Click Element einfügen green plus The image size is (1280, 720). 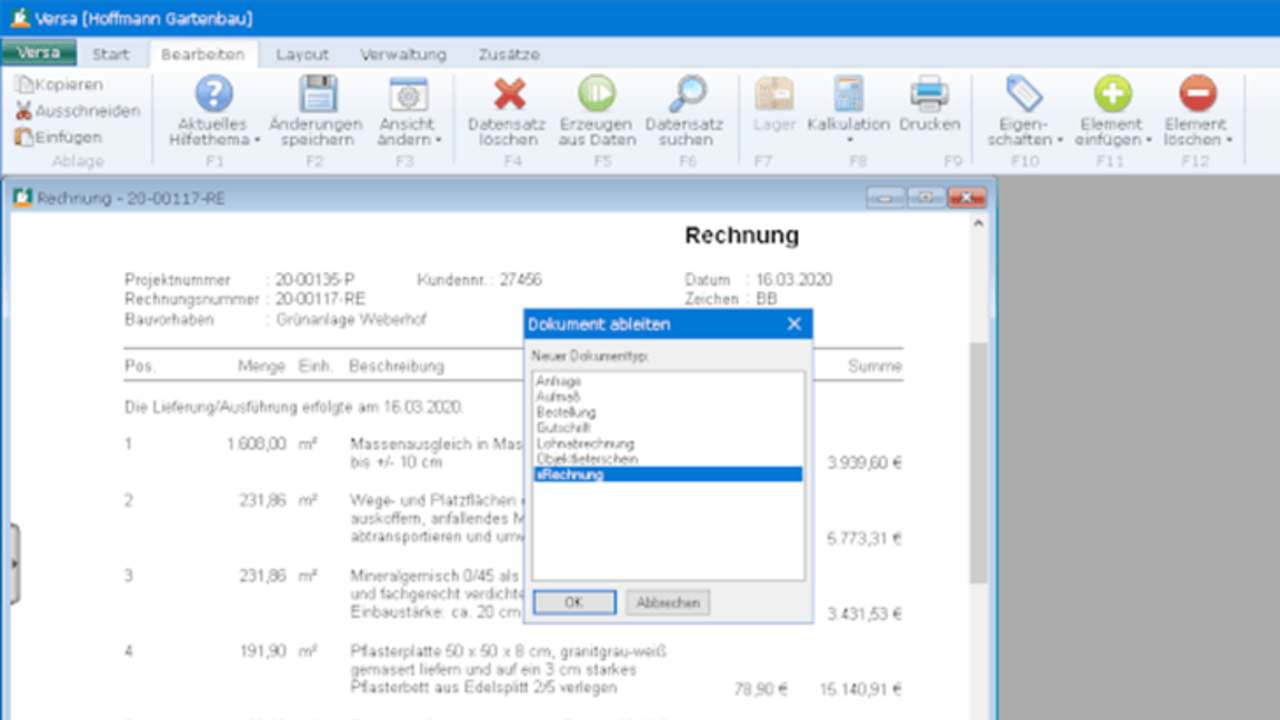coord(1111,94)
